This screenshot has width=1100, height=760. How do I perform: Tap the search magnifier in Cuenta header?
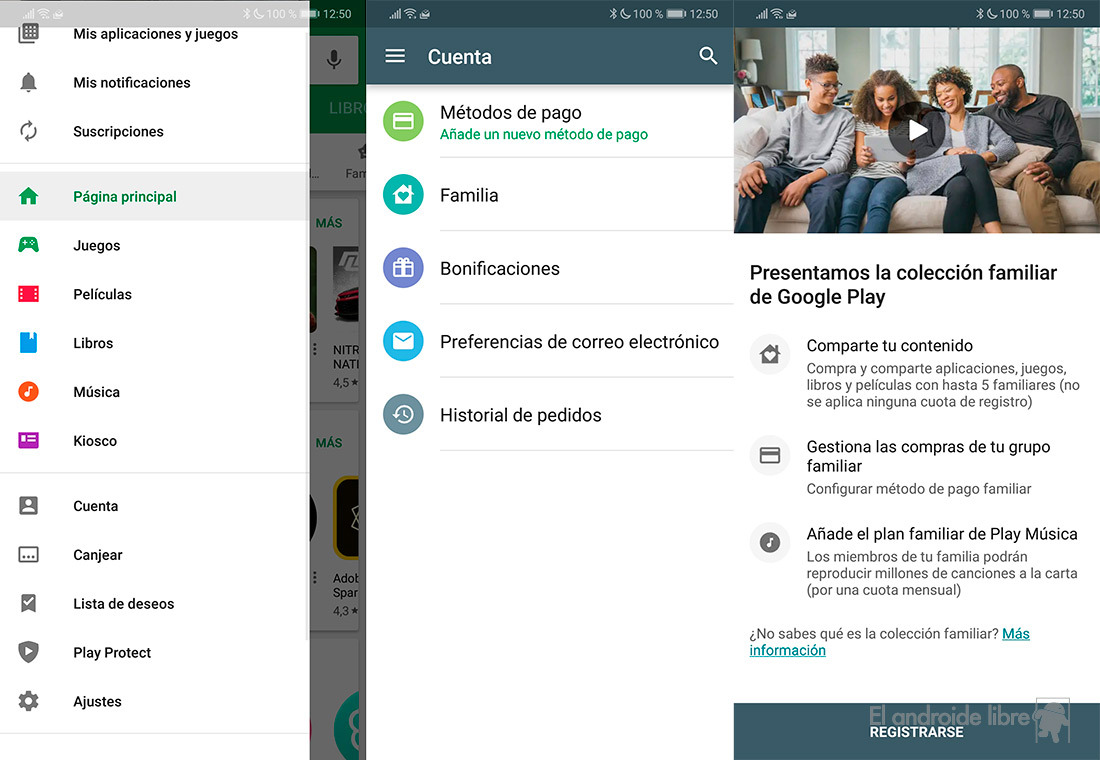708,56
